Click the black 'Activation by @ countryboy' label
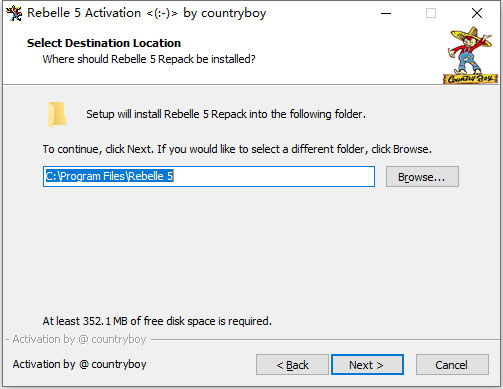The width and height of the screenshot is (503, 389). (80, 364)
